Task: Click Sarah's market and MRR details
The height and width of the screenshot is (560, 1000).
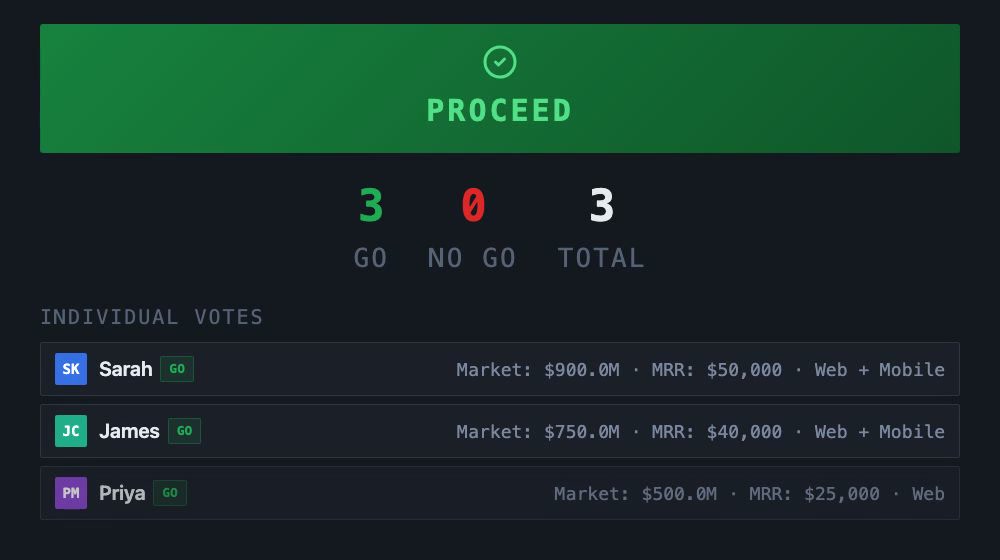Action: point(700,370)
